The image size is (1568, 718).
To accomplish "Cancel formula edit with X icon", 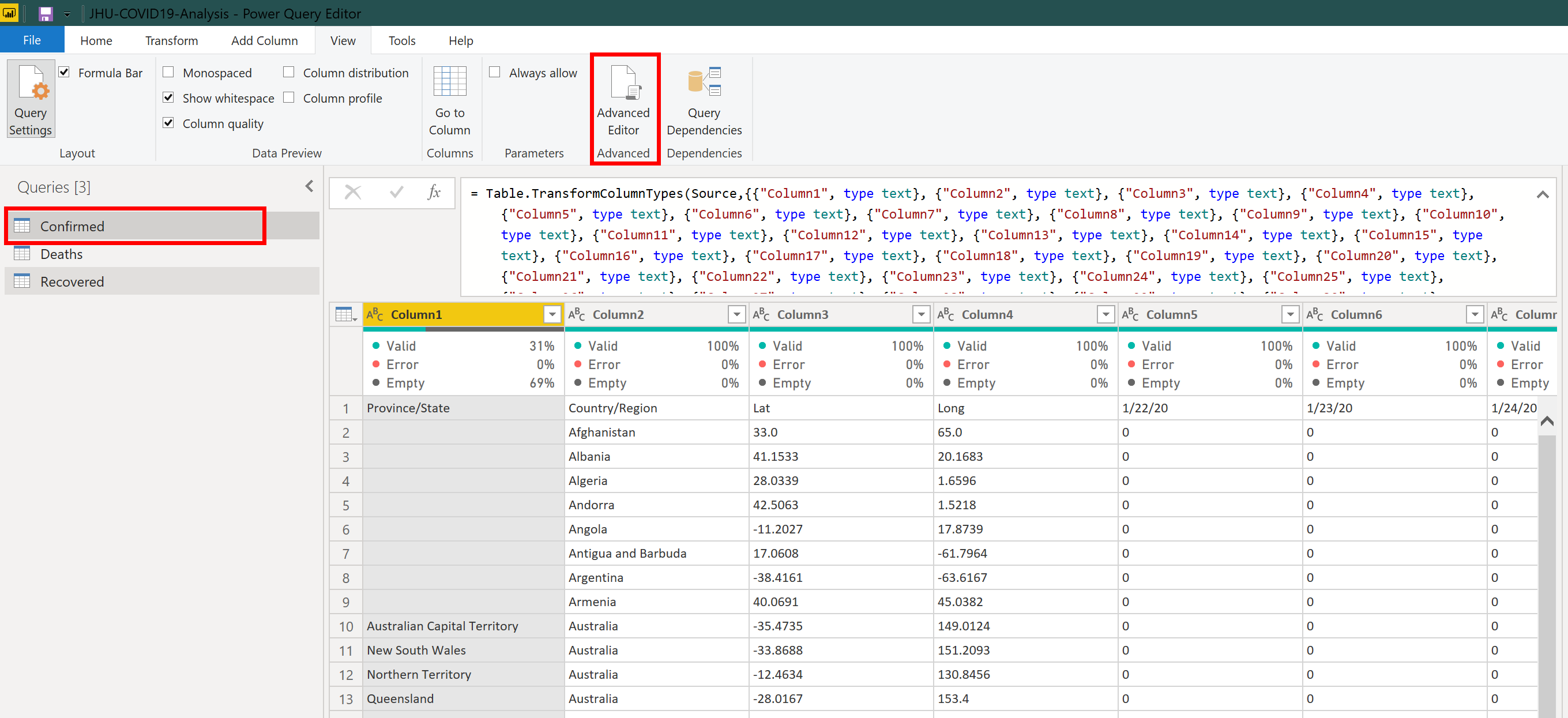I will 352,192.
